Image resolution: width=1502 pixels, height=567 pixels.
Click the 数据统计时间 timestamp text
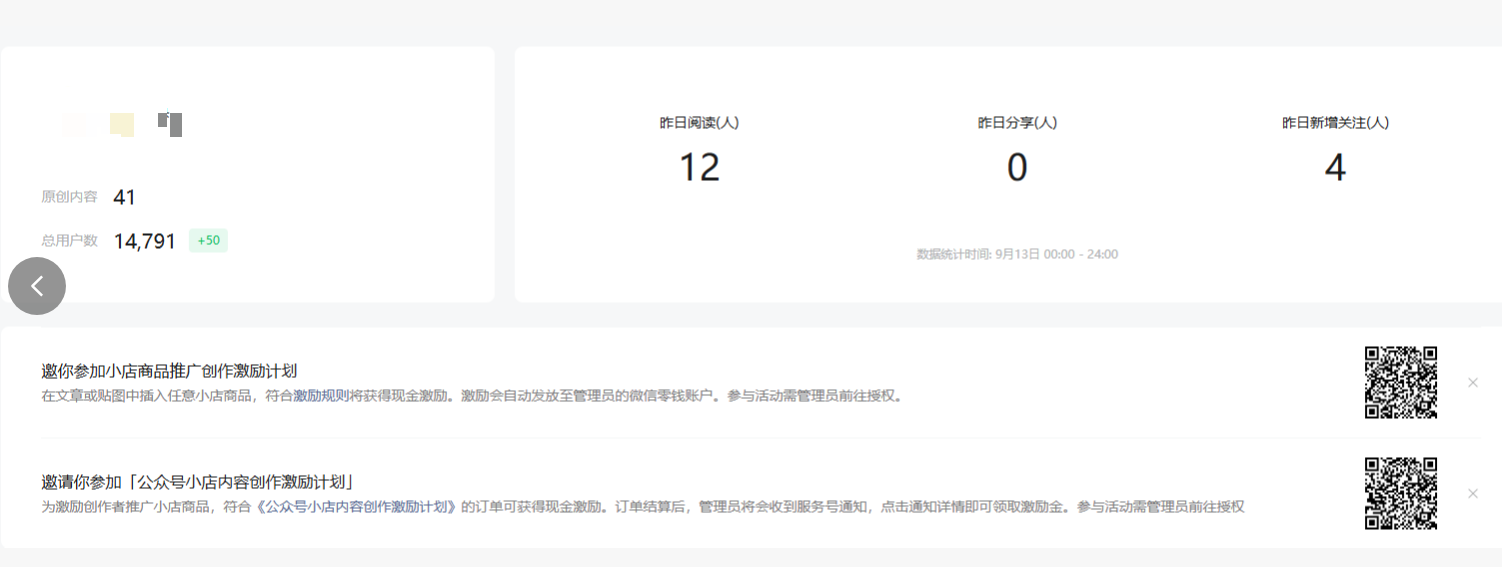pyautogui.click(x=1017, y=254)
